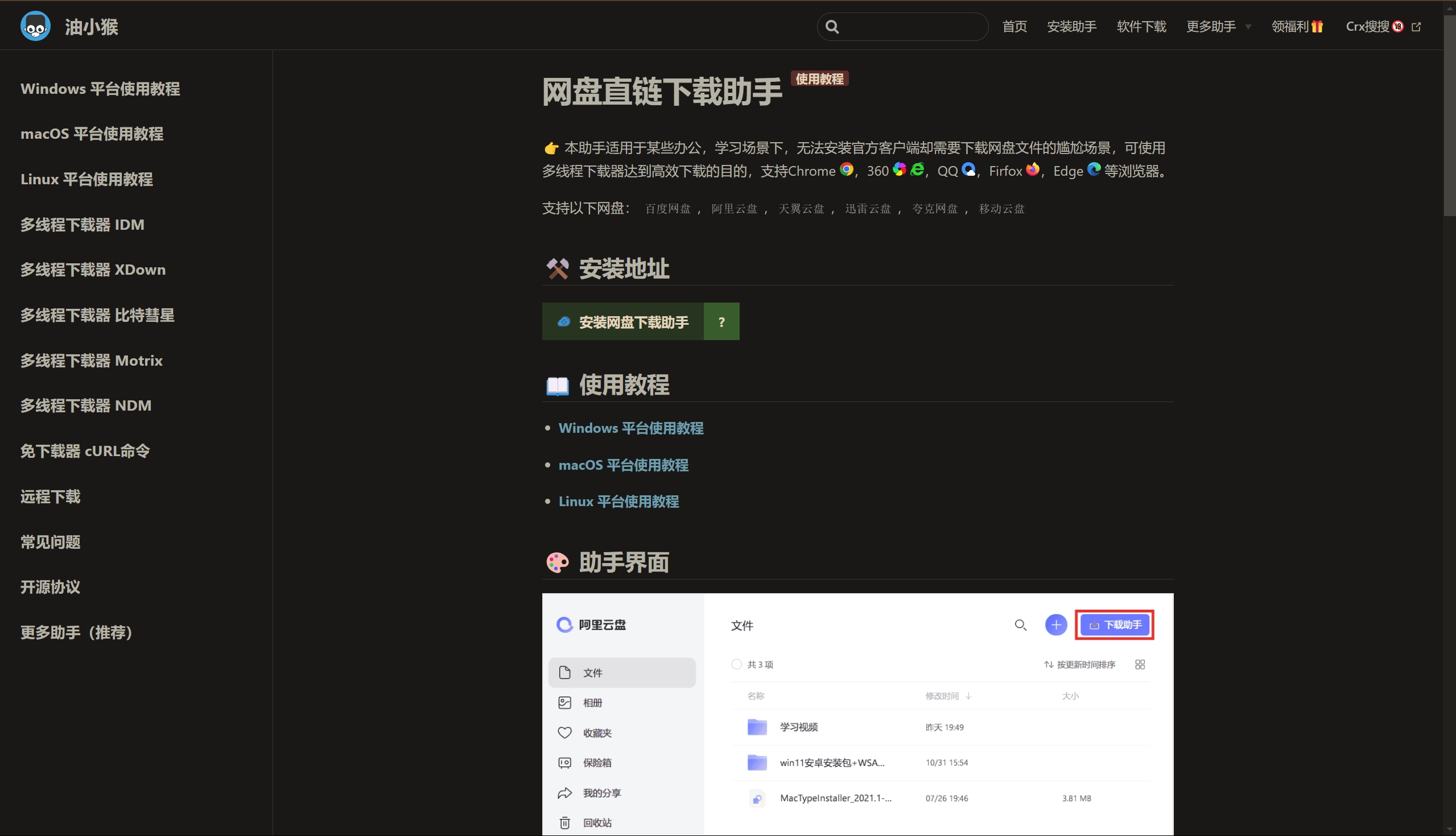The image size is (1456, 836).
Task: Open 软件下载 in the top navigation
Action: pyautogui.click(x=1141, y=27)
